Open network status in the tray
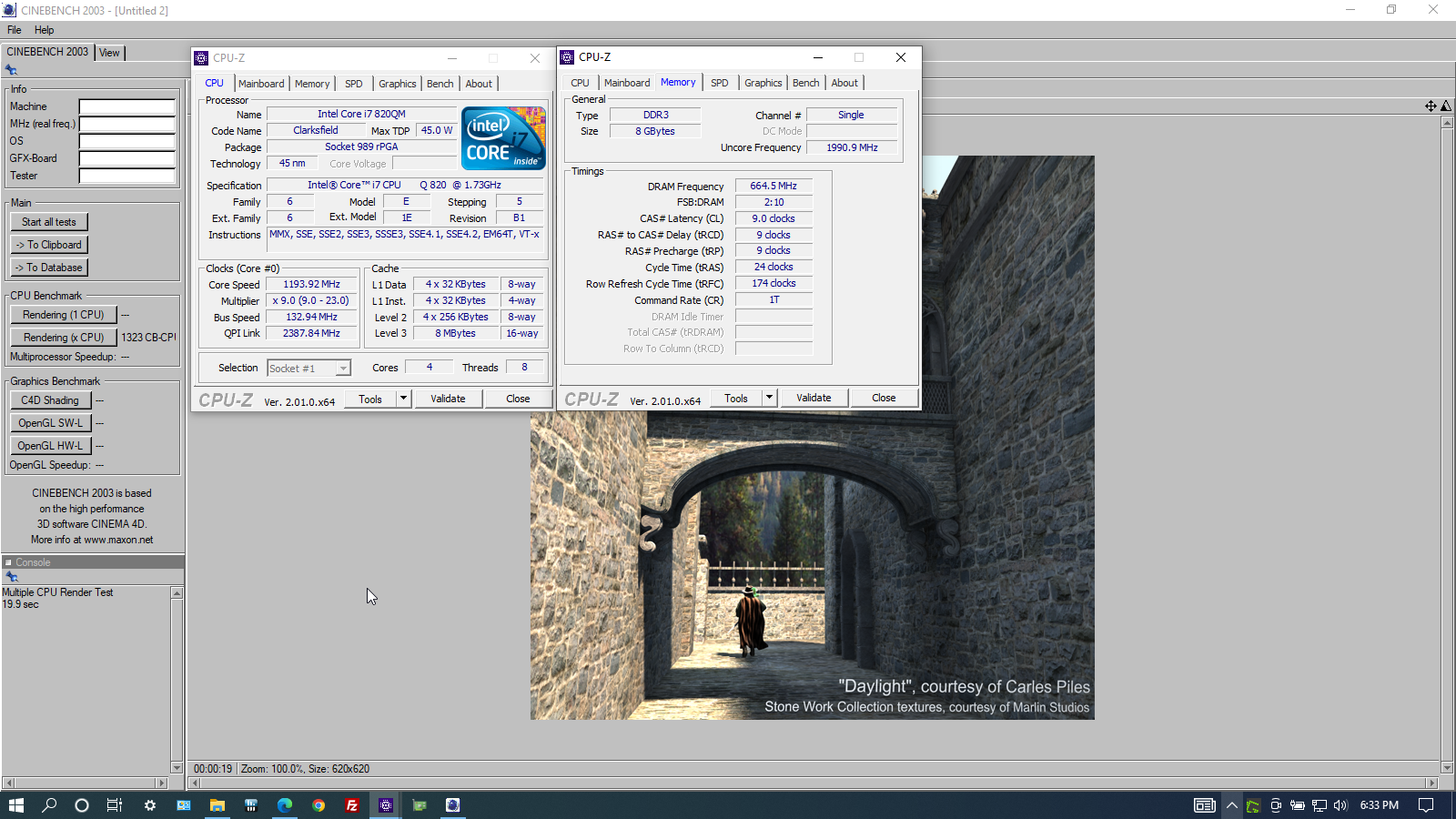Screen dimensions: 1456x819 (1319, 805)
